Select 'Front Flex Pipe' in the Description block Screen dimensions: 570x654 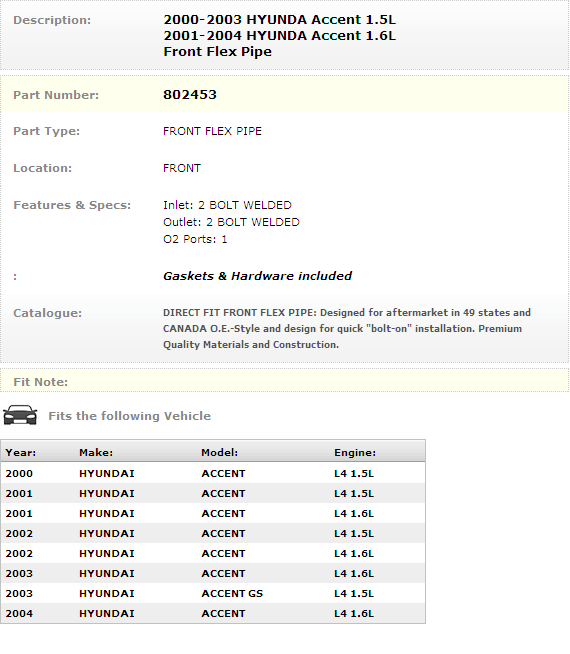point(217,52)
